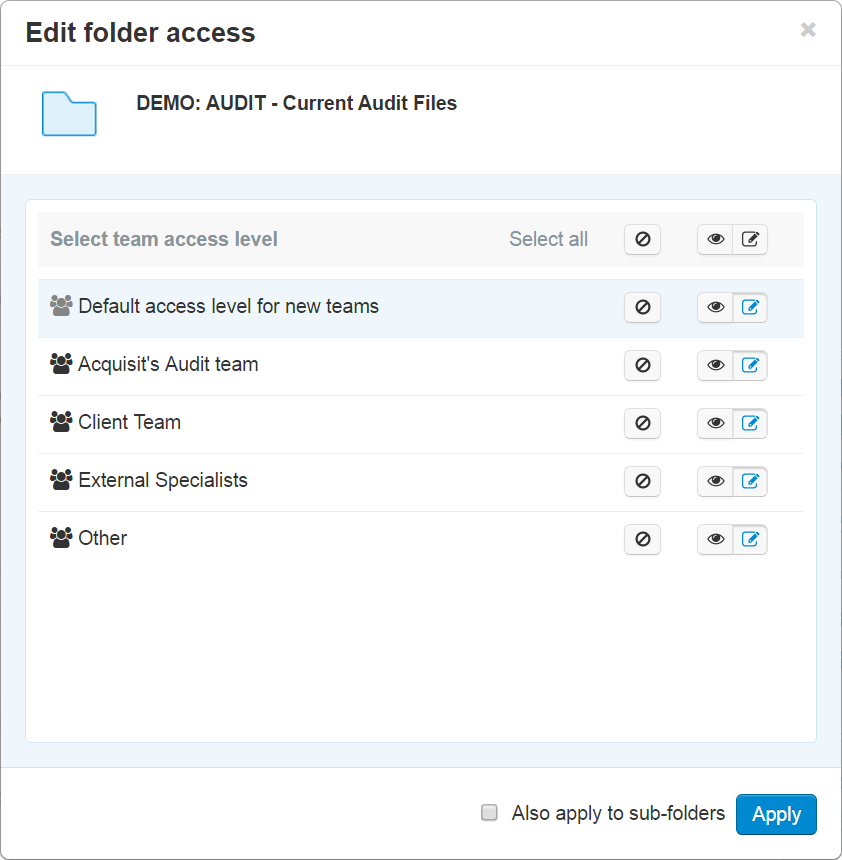Screen dimensions: 842x860
Task: Select all teams as no access
Action: 642,240
